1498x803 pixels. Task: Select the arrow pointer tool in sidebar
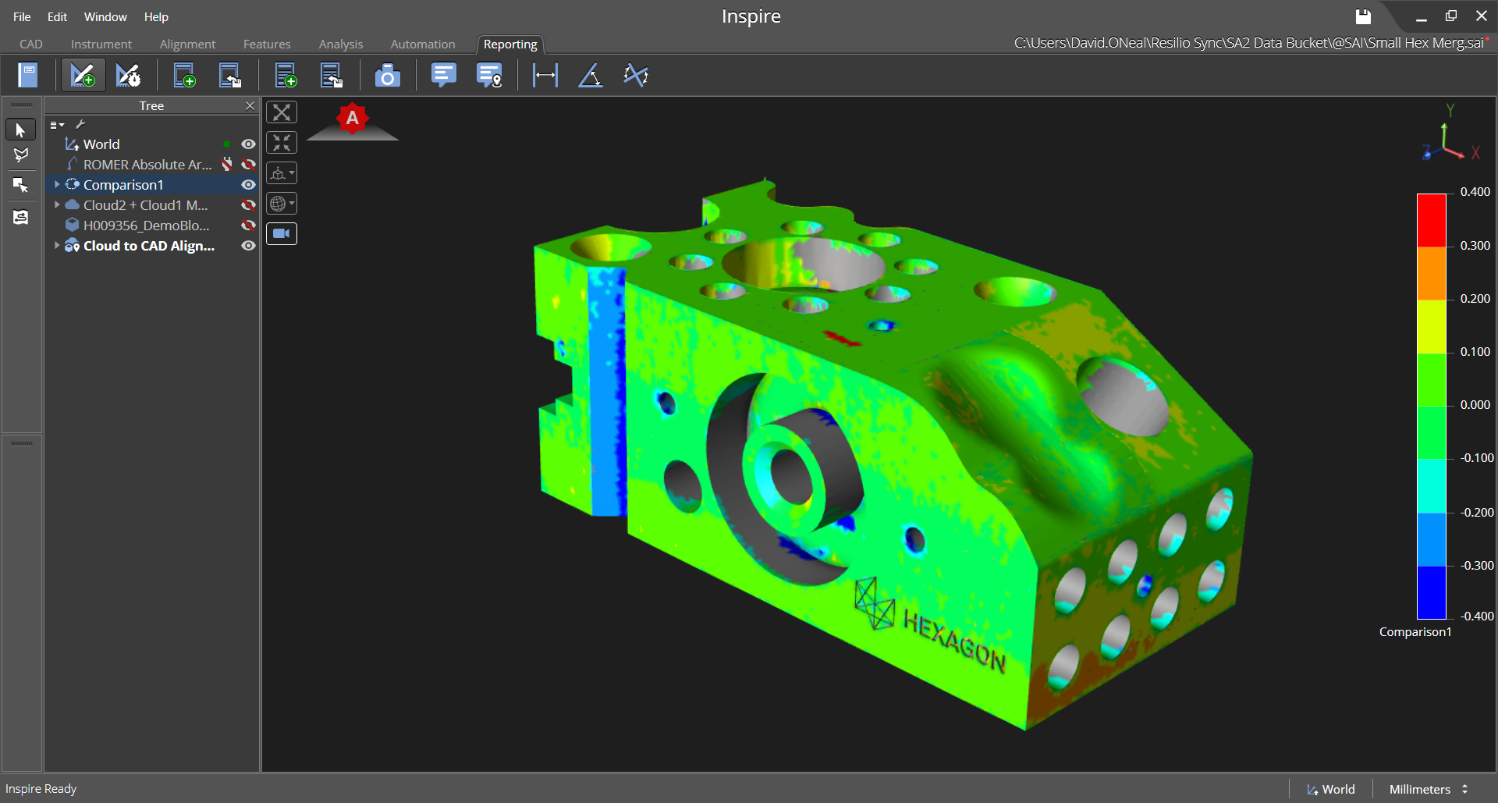pos(20,130)
